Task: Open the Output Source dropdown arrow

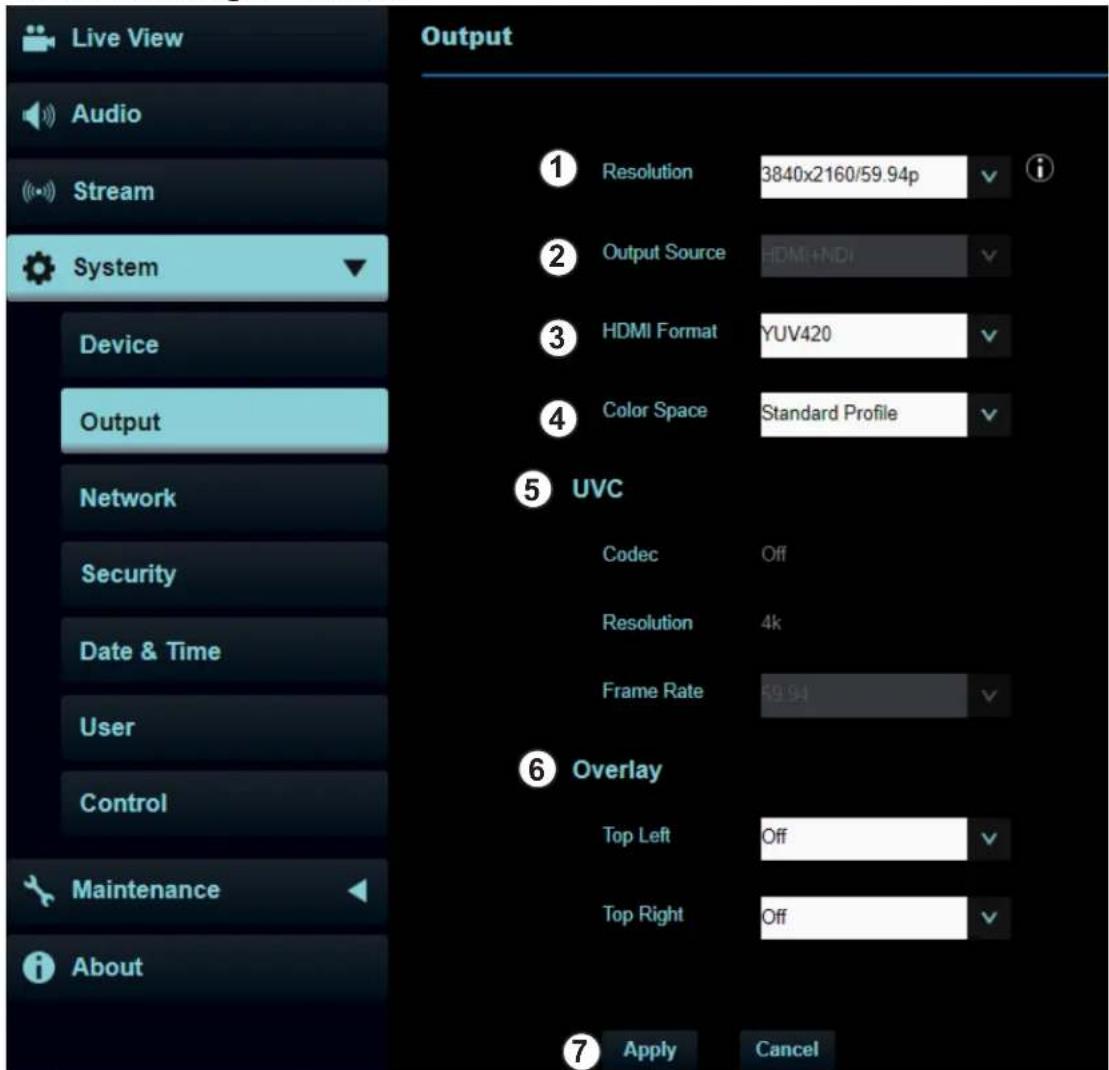Action: point(989,255)
